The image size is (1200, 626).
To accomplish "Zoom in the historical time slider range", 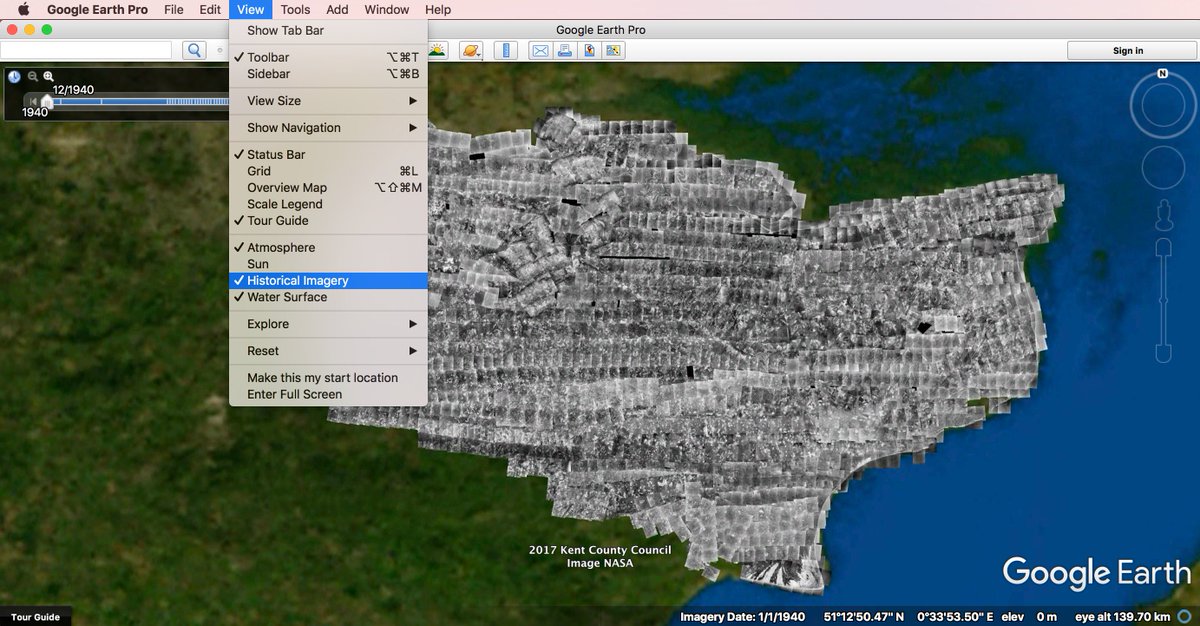I will pyautogui.click(x=48, y=76).
